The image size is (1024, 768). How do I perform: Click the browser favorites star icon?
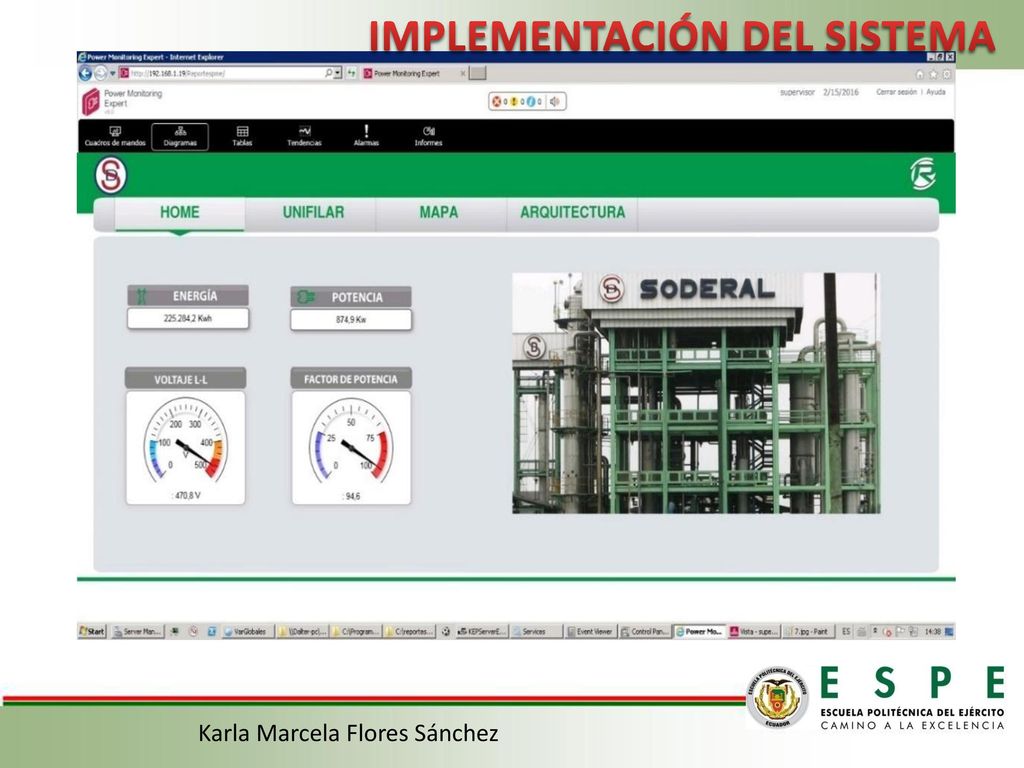point(933,74)
